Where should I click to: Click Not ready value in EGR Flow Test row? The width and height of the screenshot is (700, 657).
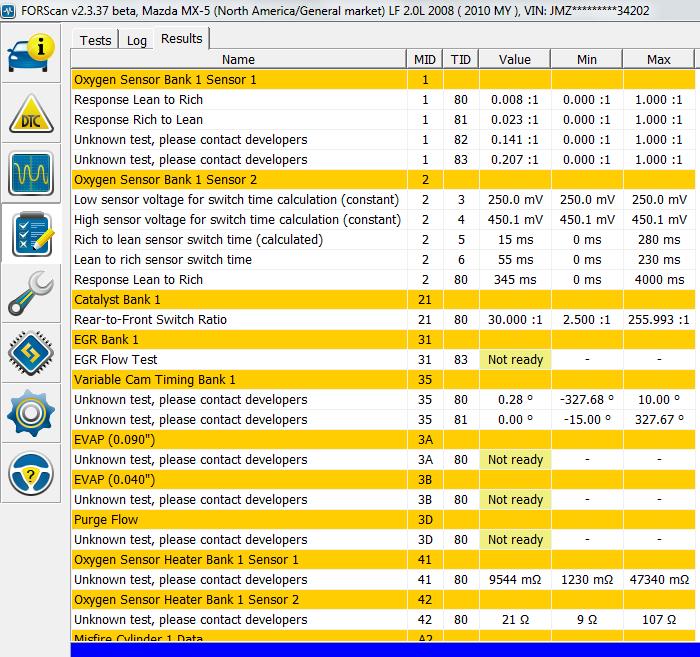(x=515, y=360)
